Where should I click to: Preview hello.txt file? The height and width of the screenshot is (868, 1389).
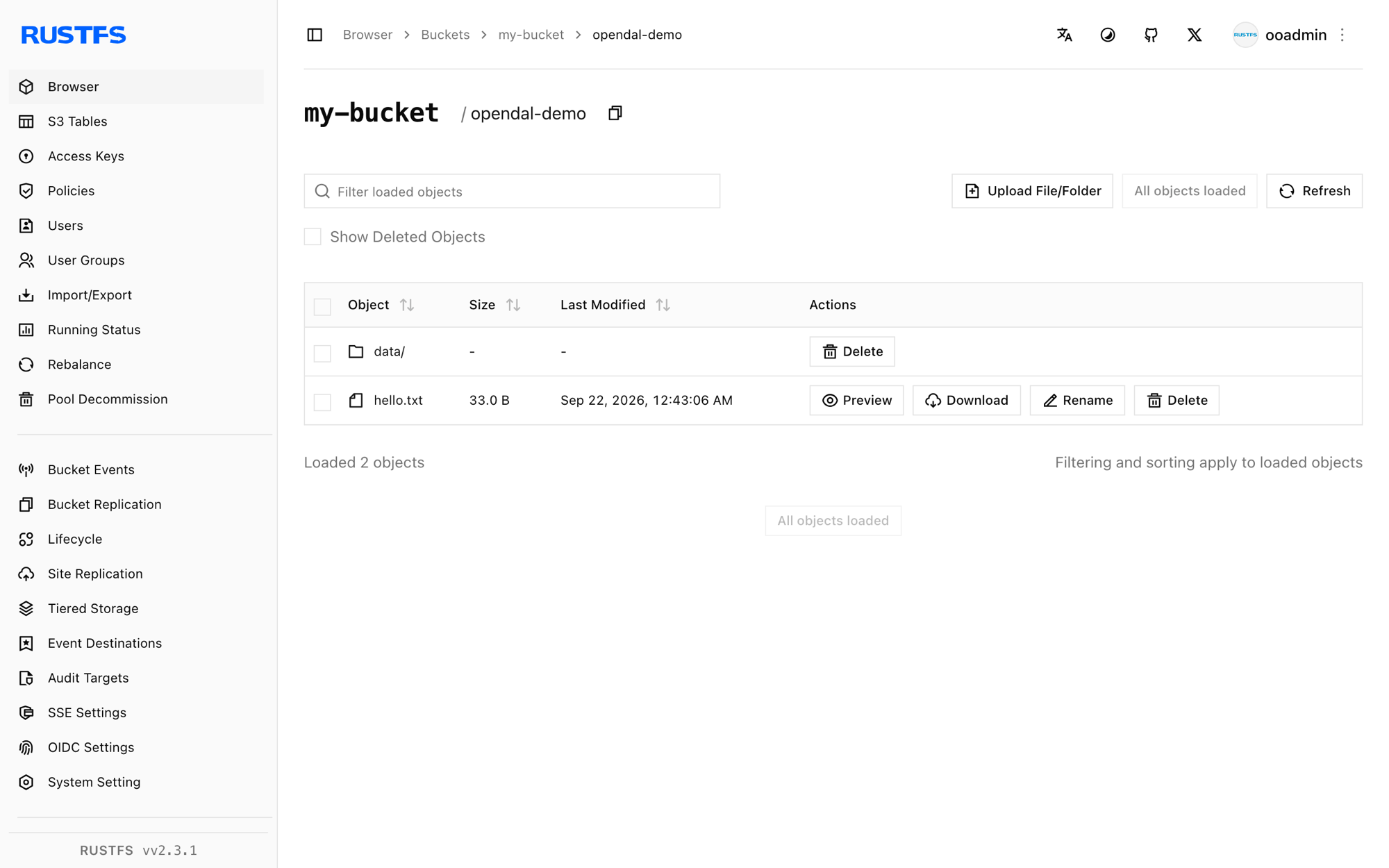pos(856,400)
